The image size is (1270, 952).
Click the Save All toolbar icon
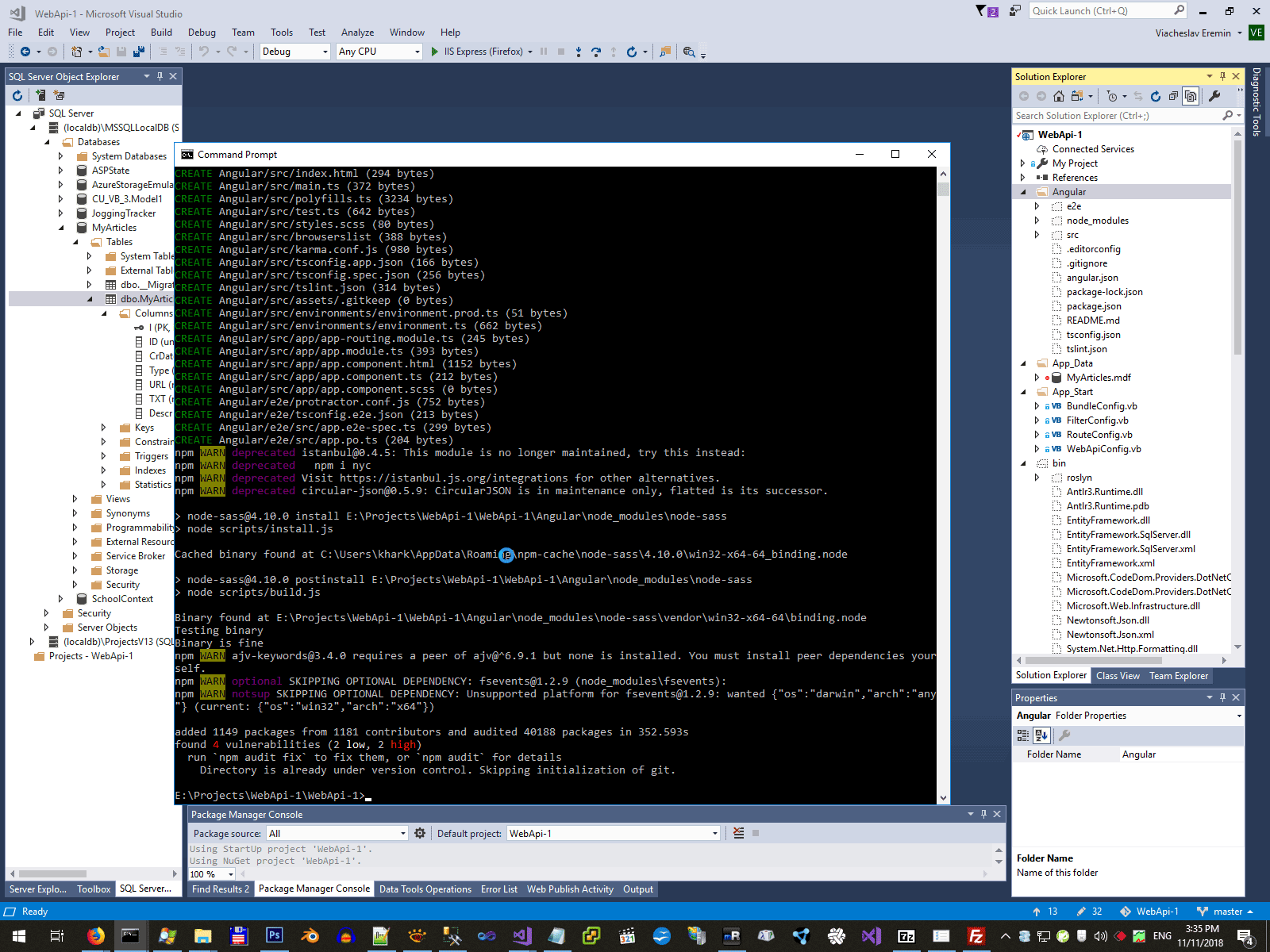(x=139, y=52)
